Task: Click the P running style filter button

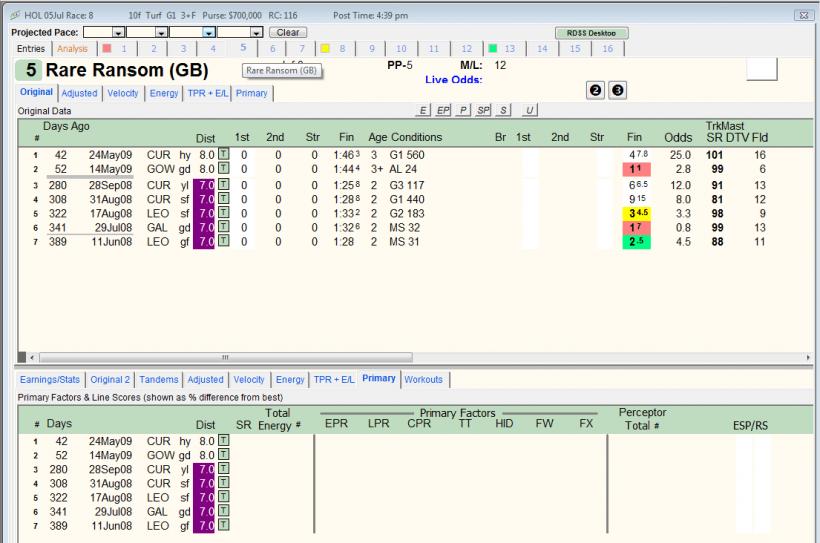Action: tap(463, 110)
